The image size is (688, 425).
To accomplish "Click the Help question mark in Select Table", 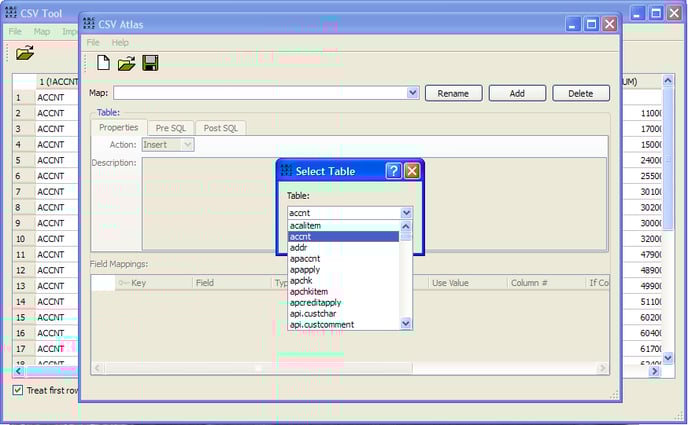I will [393, 171].
